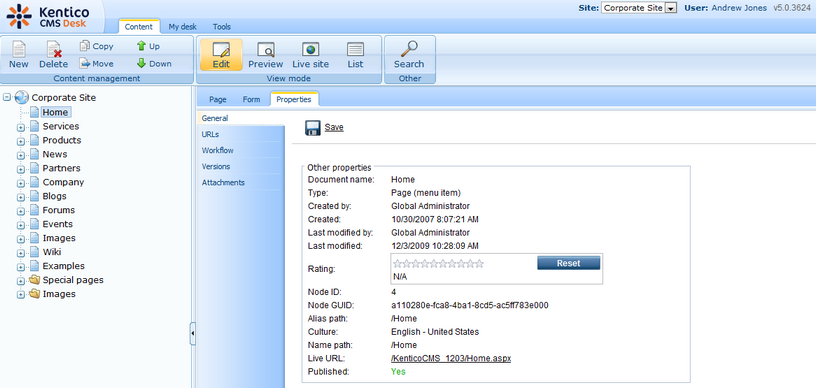Collapse the content tree side panel

[193, 333]
